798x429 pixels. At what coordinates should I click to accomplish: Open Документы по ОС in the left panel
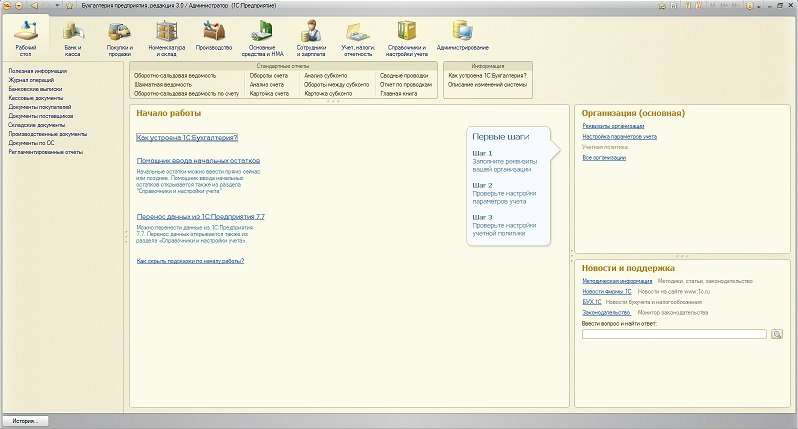click(31, 143)
